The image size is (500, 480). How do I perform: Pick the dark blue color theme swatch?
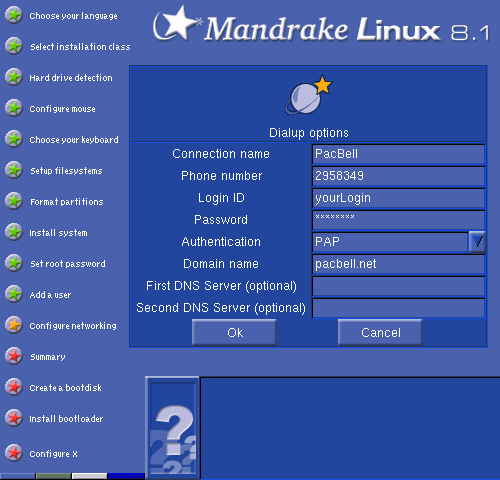pyautogui.click(x=126, y=476)
